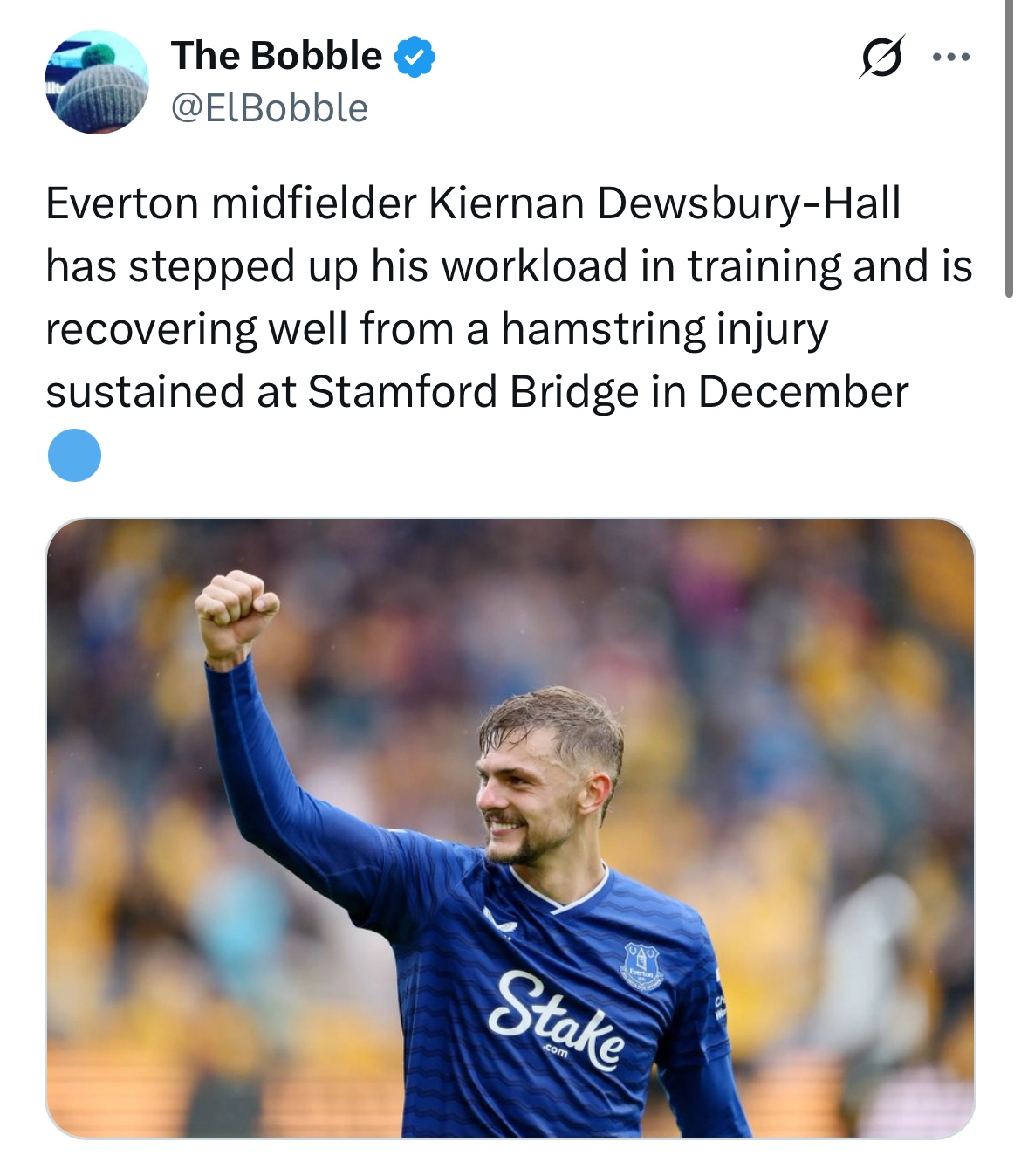Open the Grok explain icon
Image resolution: width=1021 pixels, height=1176 pixels.
click(x=881, y=58)
